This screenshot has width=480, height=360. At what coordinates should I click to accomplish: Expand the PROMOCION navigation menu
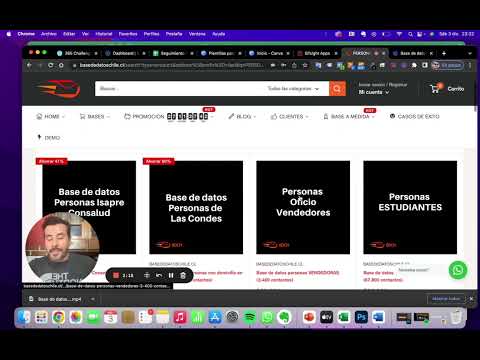[x=168, y=116]
